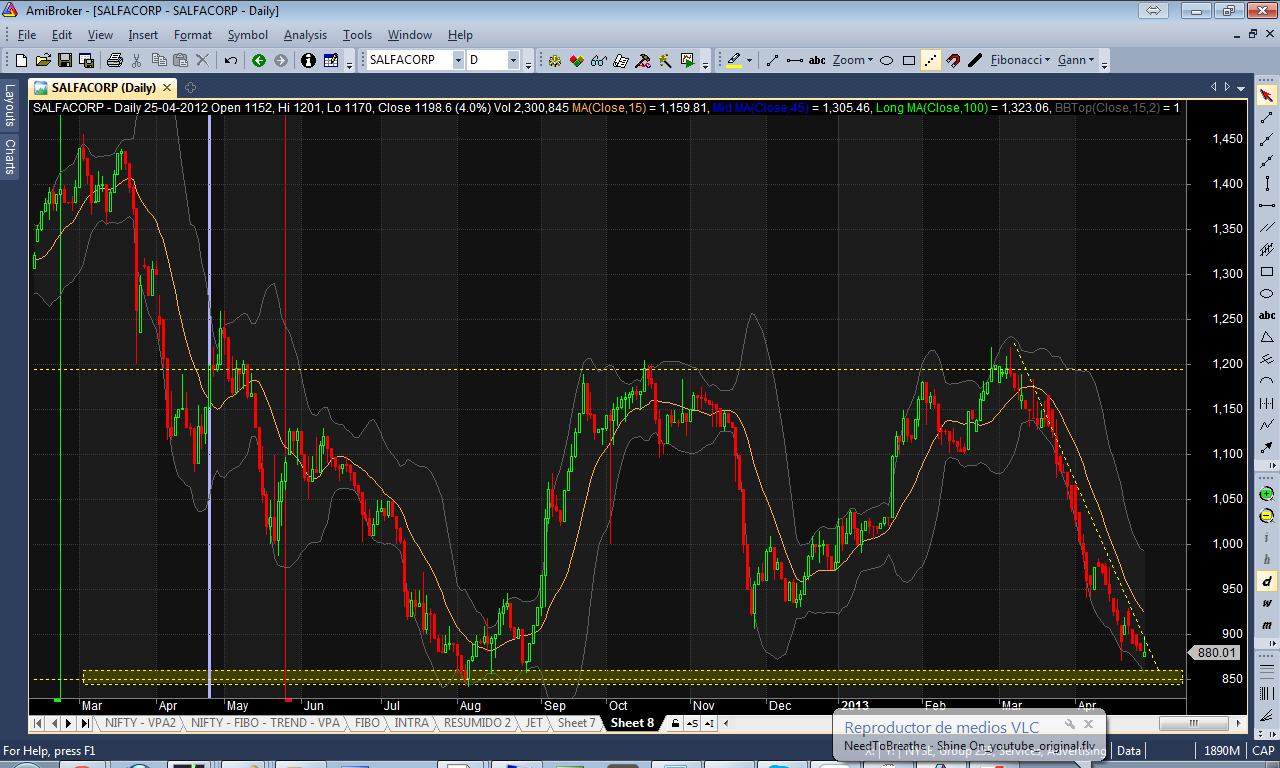Open the Analysis menu
1280x768 pixels.
click(304, 35)
